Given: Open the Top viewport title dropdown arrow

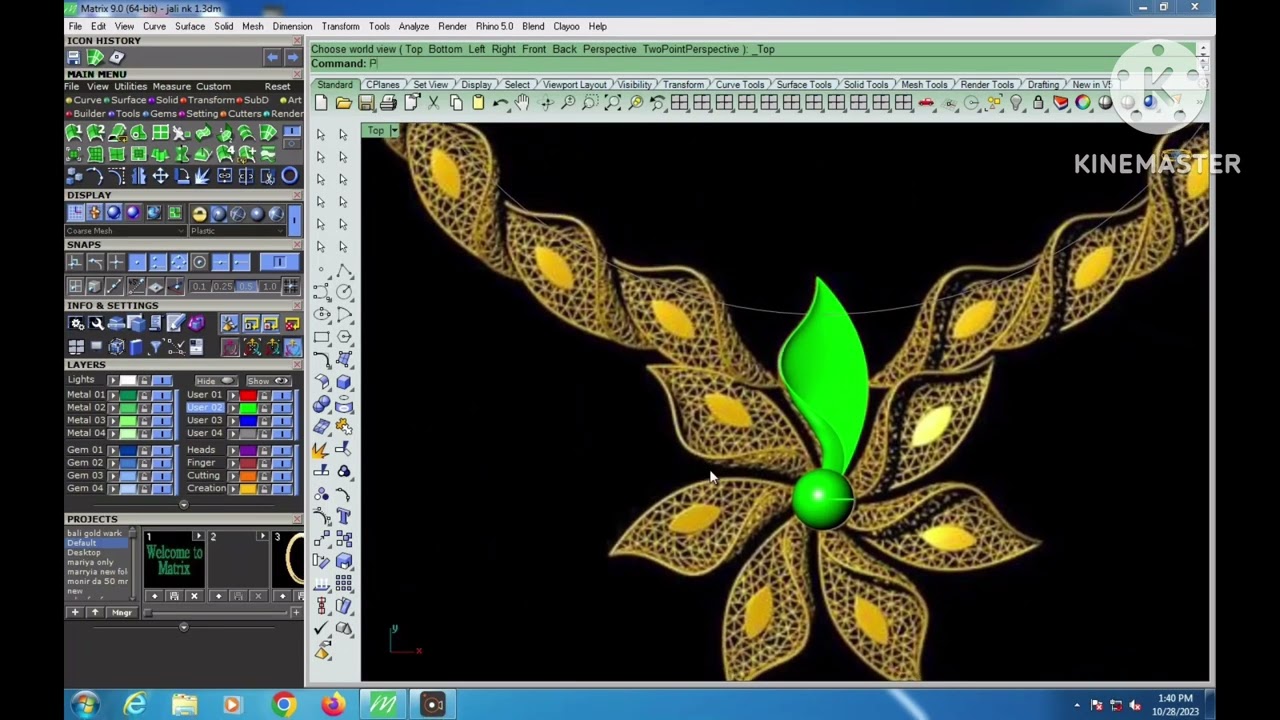Looking at the screenshot, I should [x=394, y=131].
